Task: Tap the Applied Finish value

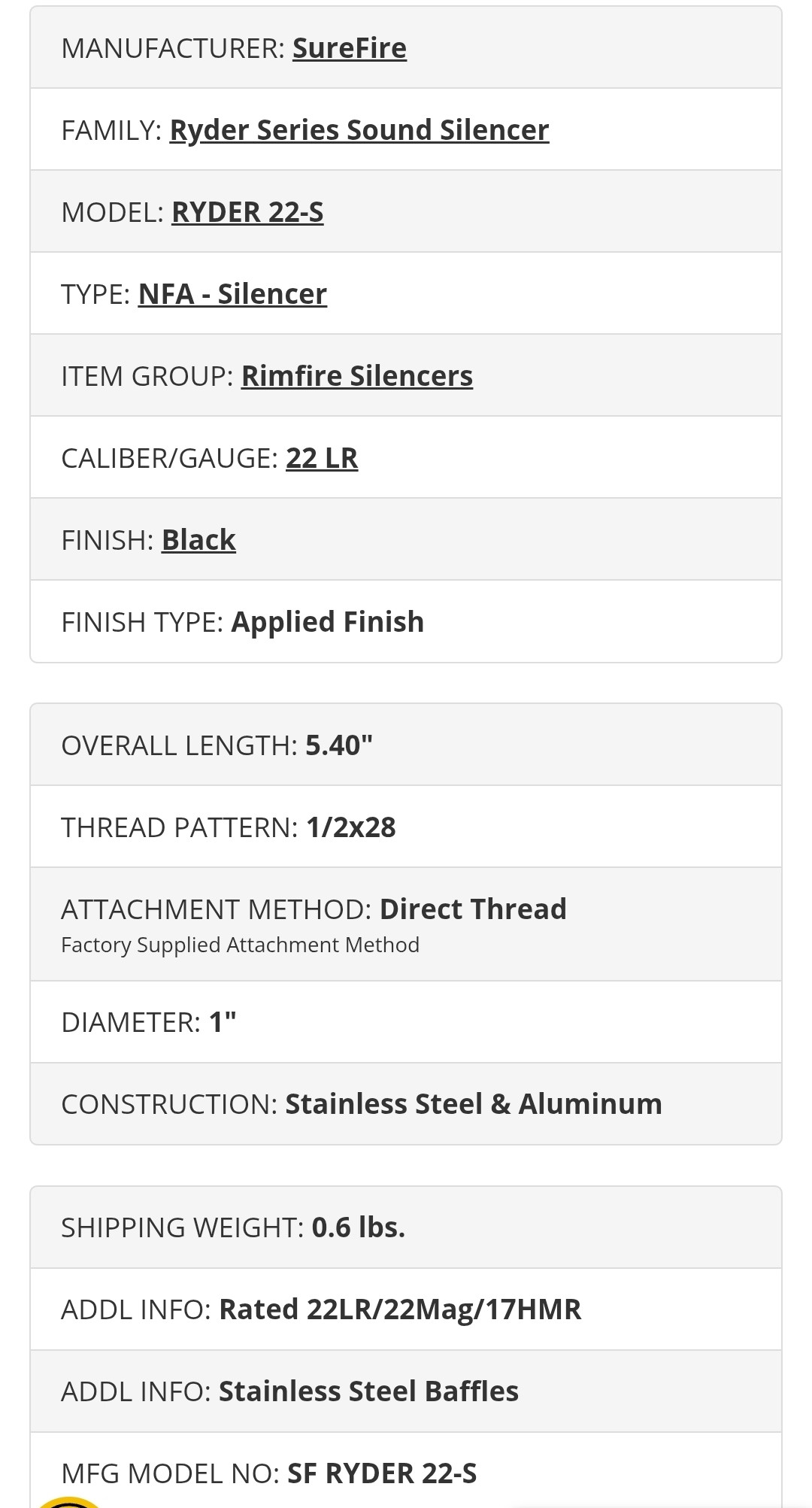Action: pyautogui.click(x=328, y=622)
